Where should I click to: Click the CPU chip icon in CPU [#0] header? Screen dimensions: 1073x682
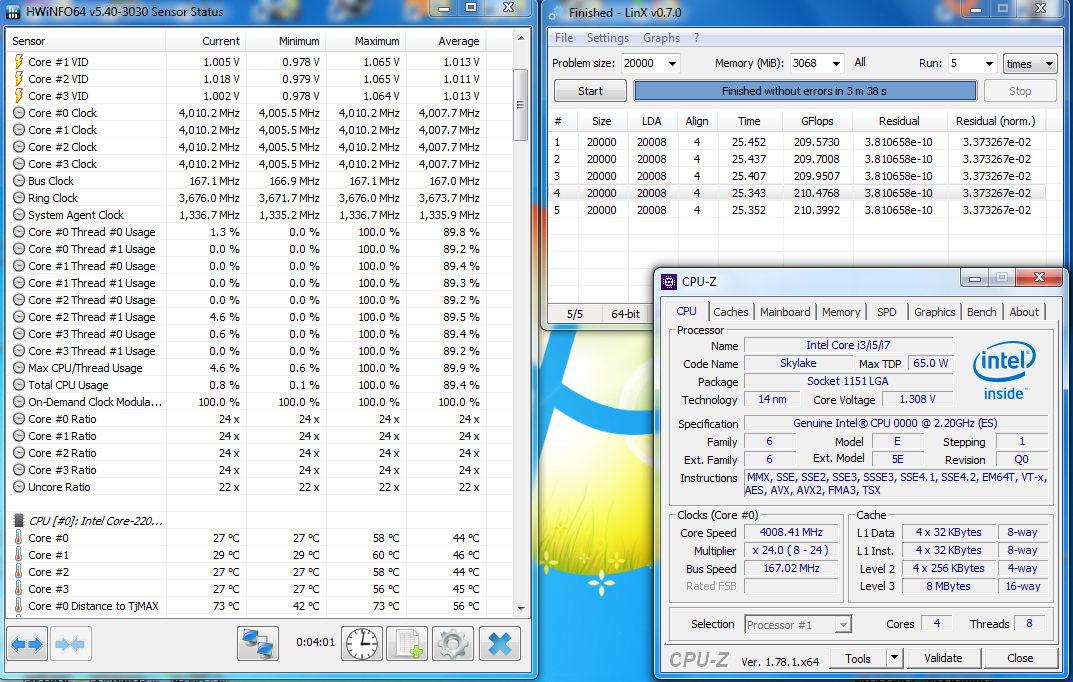click(x=18, y=521)
